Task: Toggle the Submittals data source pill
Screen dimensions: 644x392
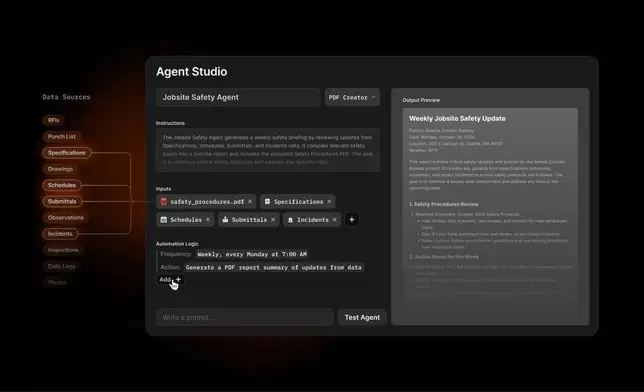Action: 62,201
